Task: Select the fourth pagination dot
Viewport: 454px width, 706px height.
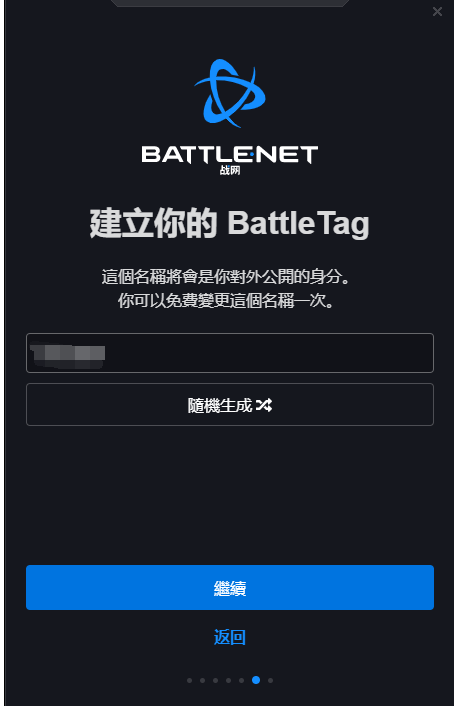Action: point(228,680)
